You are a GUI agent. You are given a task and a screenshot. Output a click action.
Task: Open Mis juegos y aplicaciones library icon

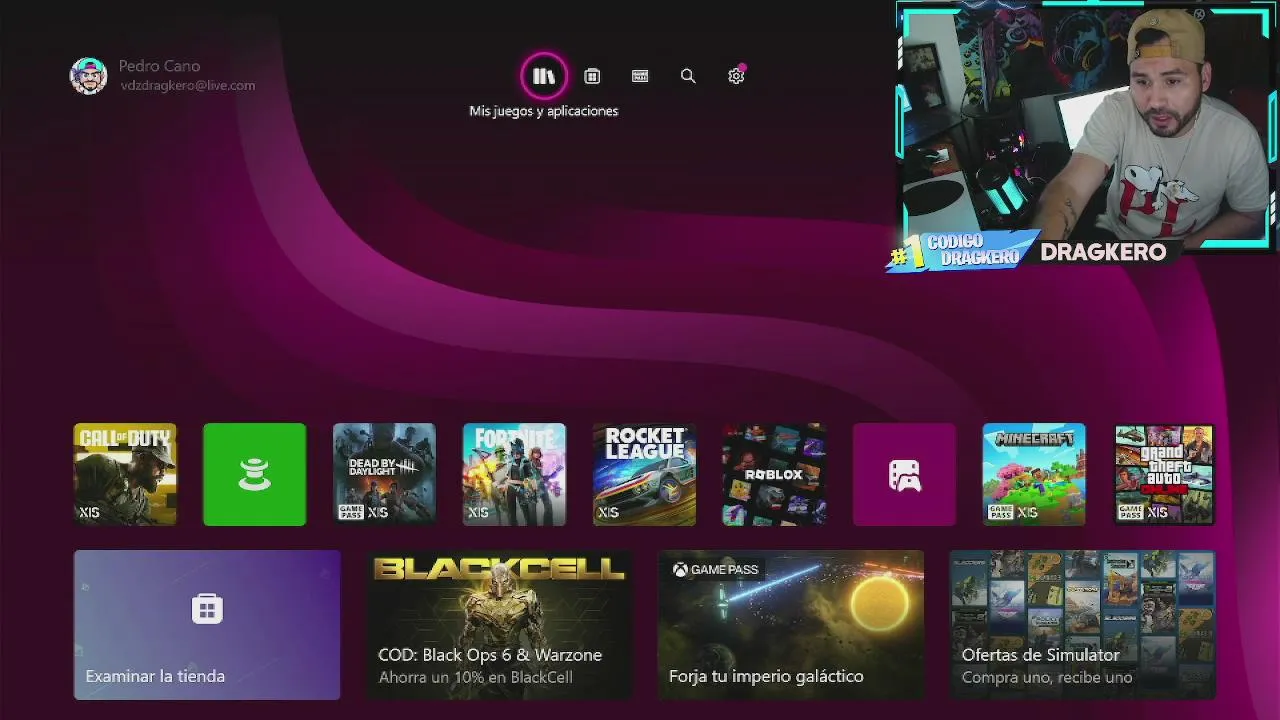click(x=544, y=76)
